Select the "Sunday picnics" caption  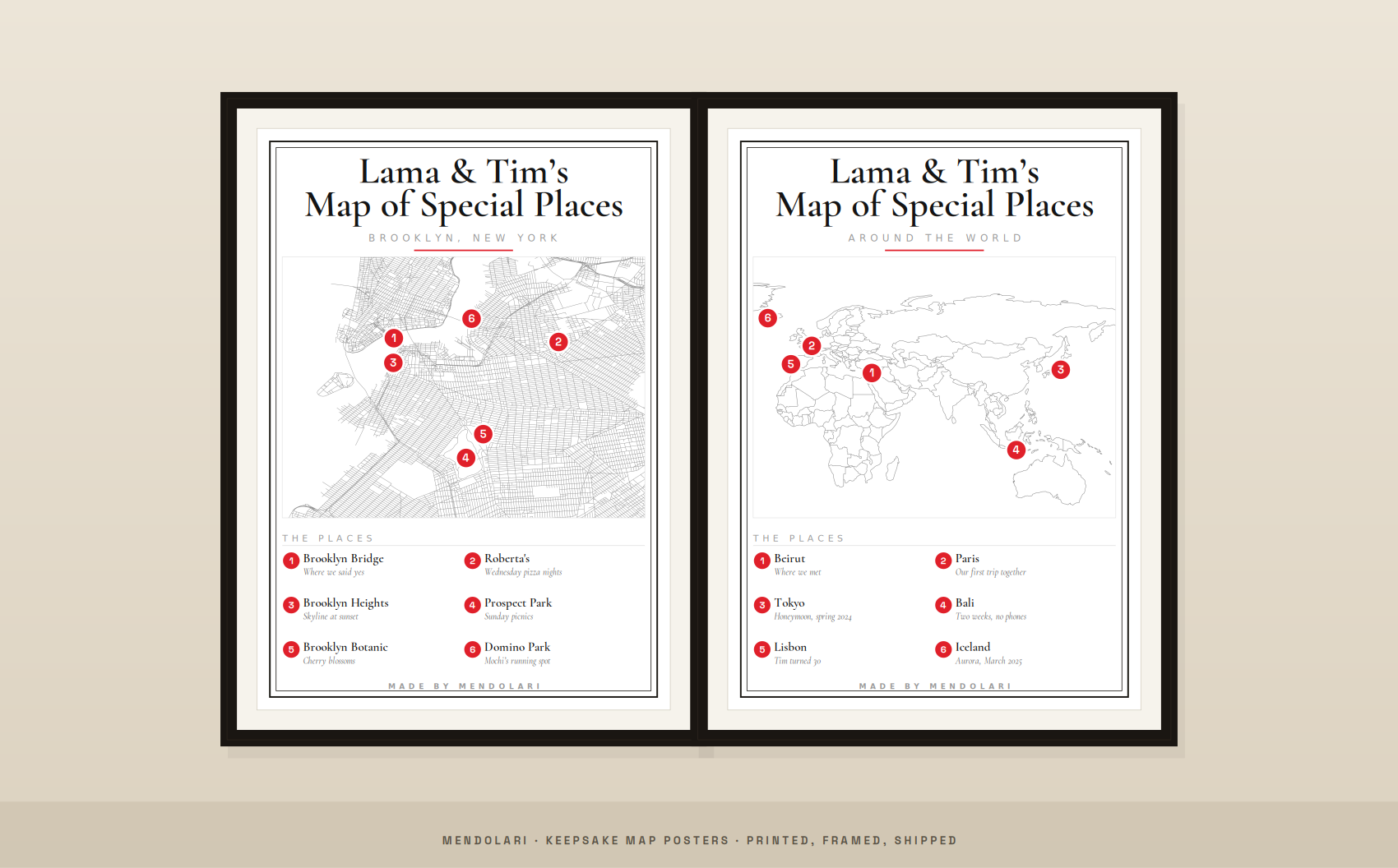pyautogui.click(x=509, y=616)
